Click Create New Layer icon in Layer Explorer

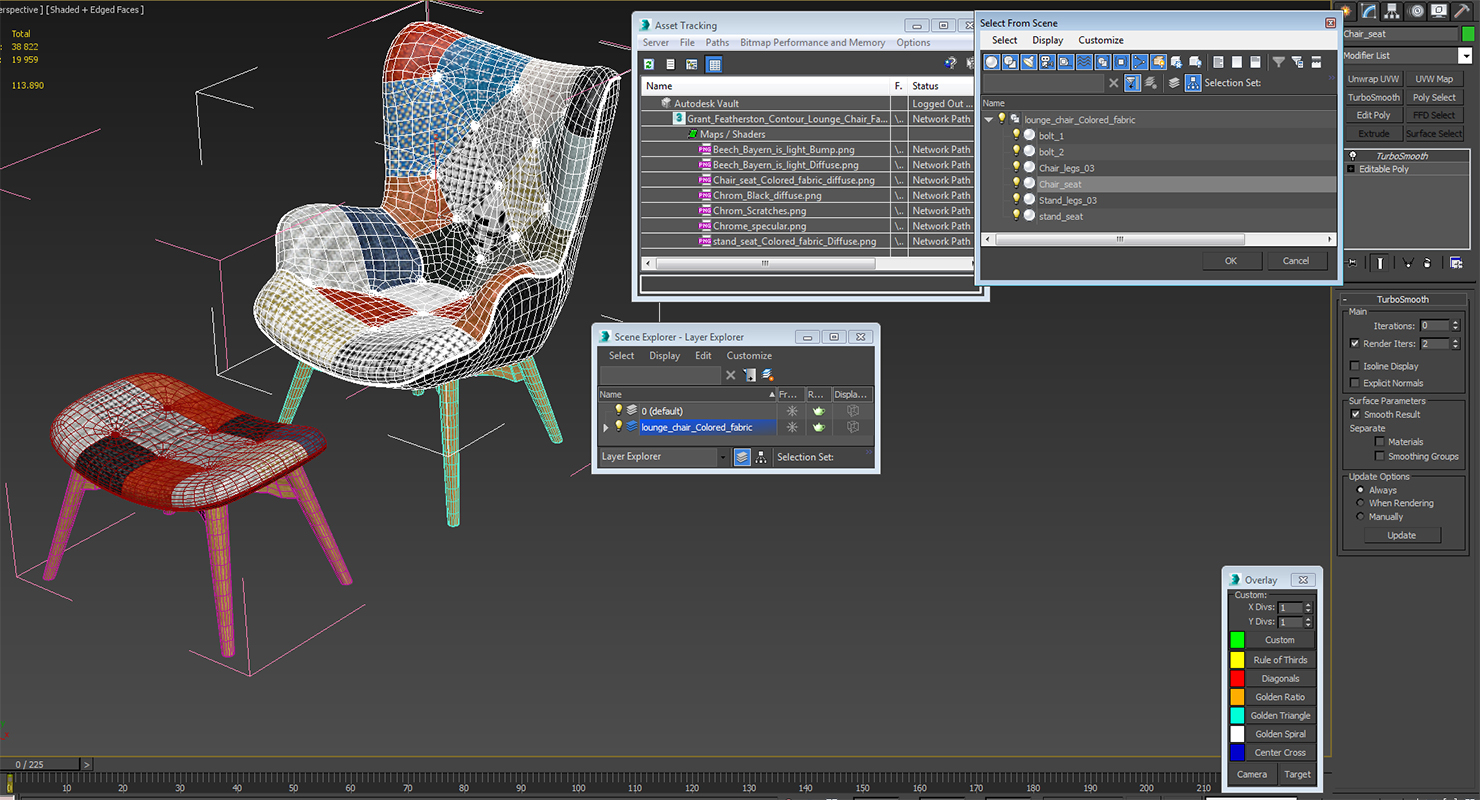(767, 375)
